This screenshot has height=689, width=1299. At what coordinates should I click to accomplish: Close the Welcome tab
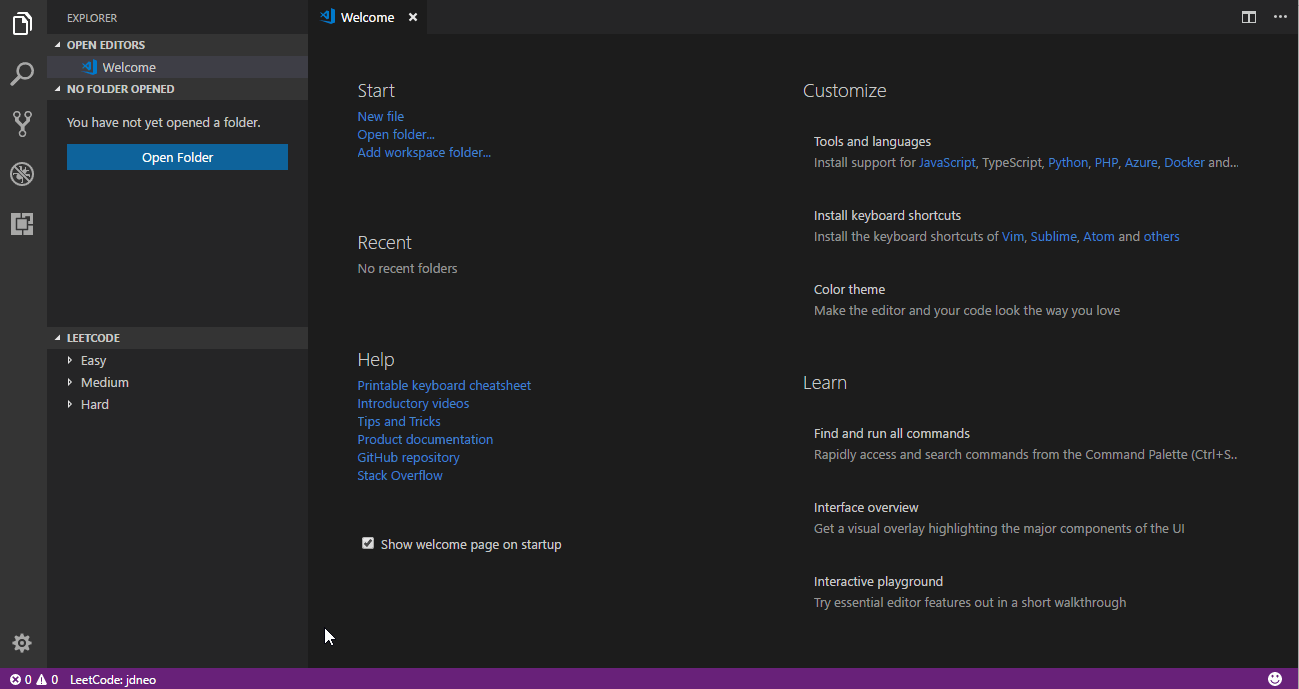coord(413,17)
